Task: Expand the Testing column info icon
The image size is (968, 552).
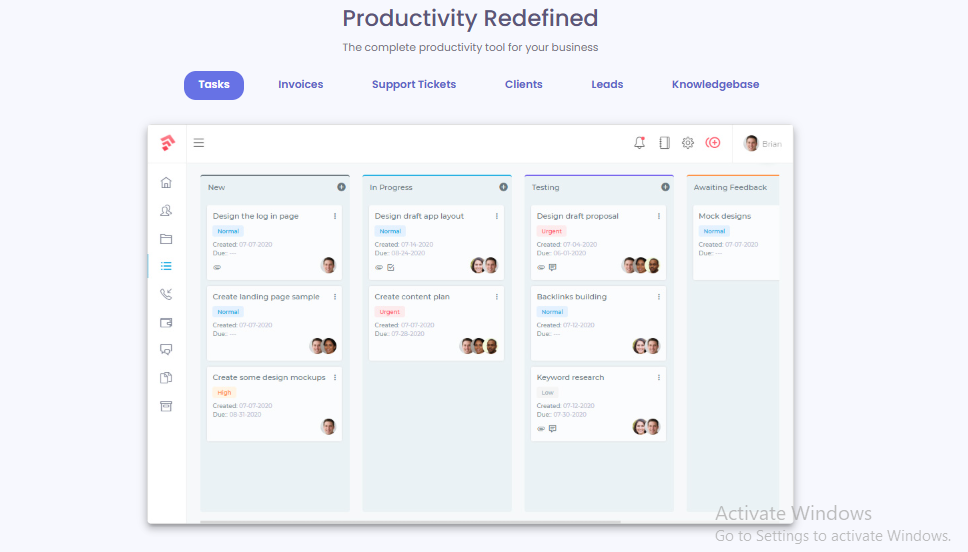Action: [x=665, y=187]
